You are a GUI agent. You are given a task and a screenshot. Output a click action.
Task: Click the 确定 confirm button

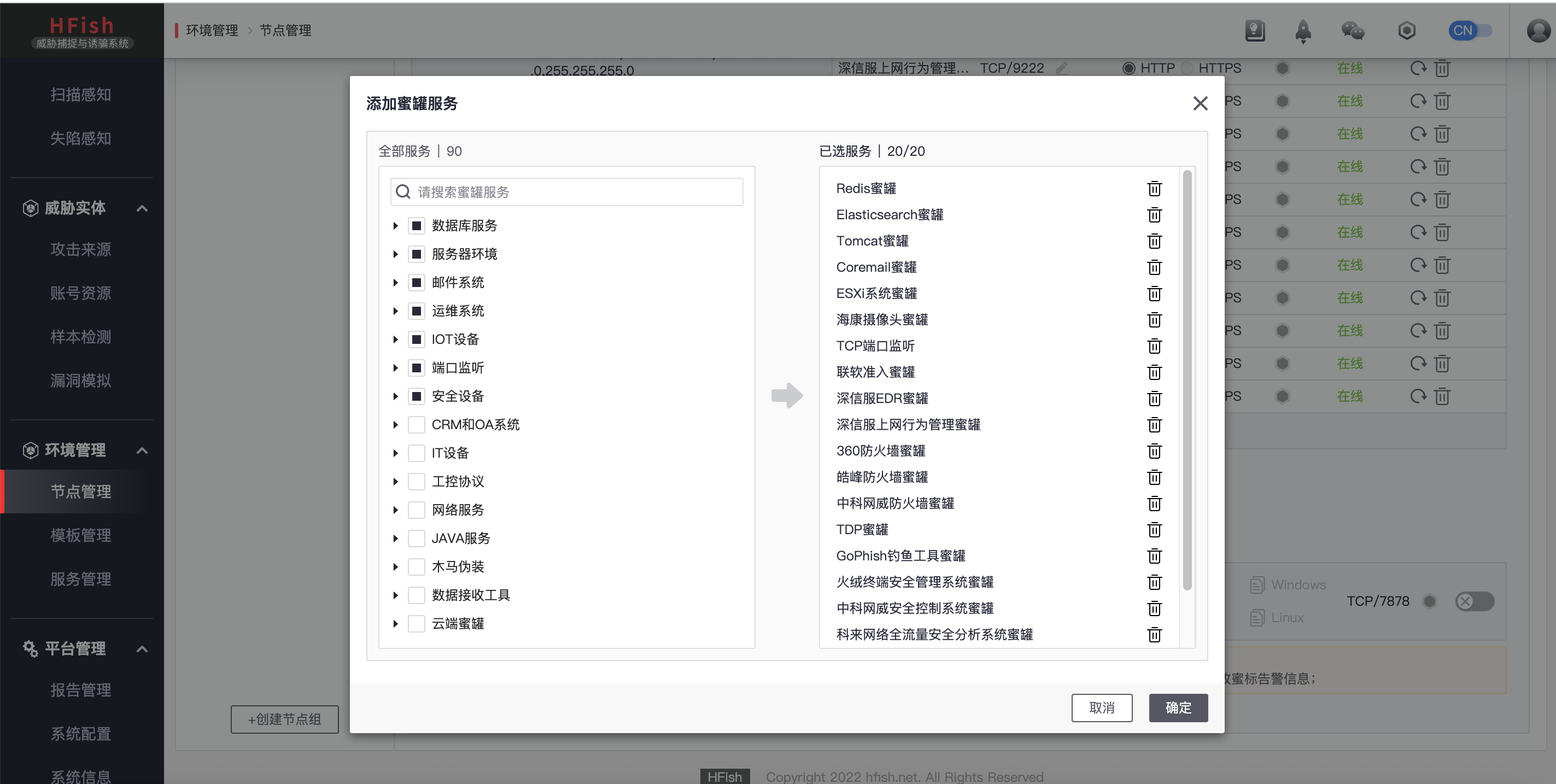pos(1178,707)
